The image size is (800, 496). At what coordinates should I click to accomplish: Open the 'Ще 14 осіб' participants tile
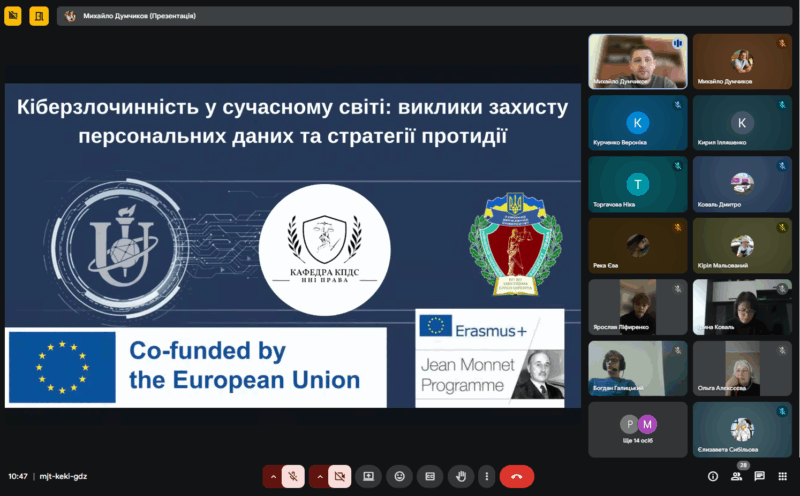[x=637, y=429]
